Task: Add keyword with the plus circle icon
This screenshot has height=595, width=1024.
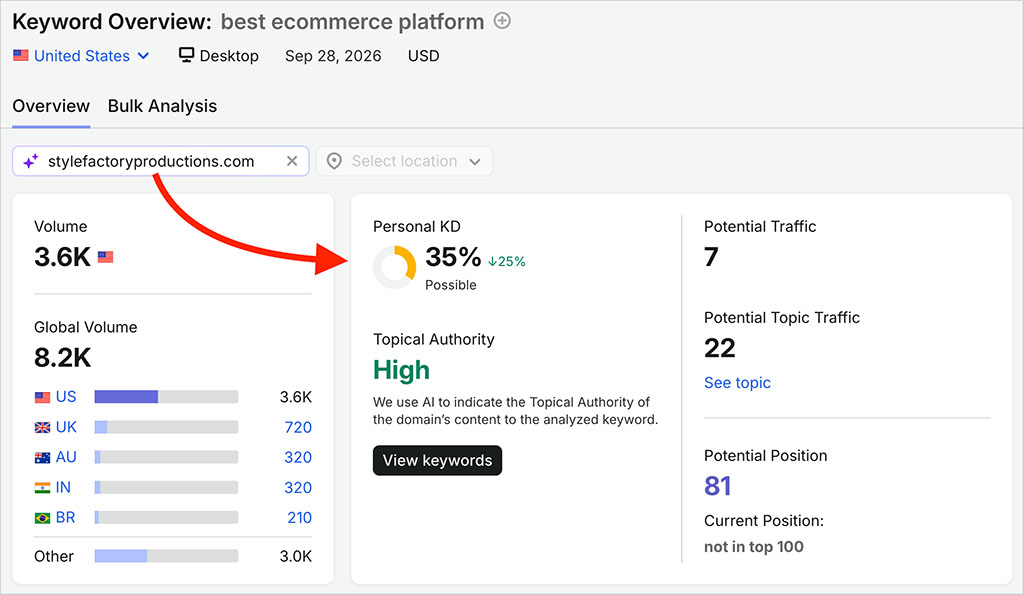Action: [x=502, y=21]
